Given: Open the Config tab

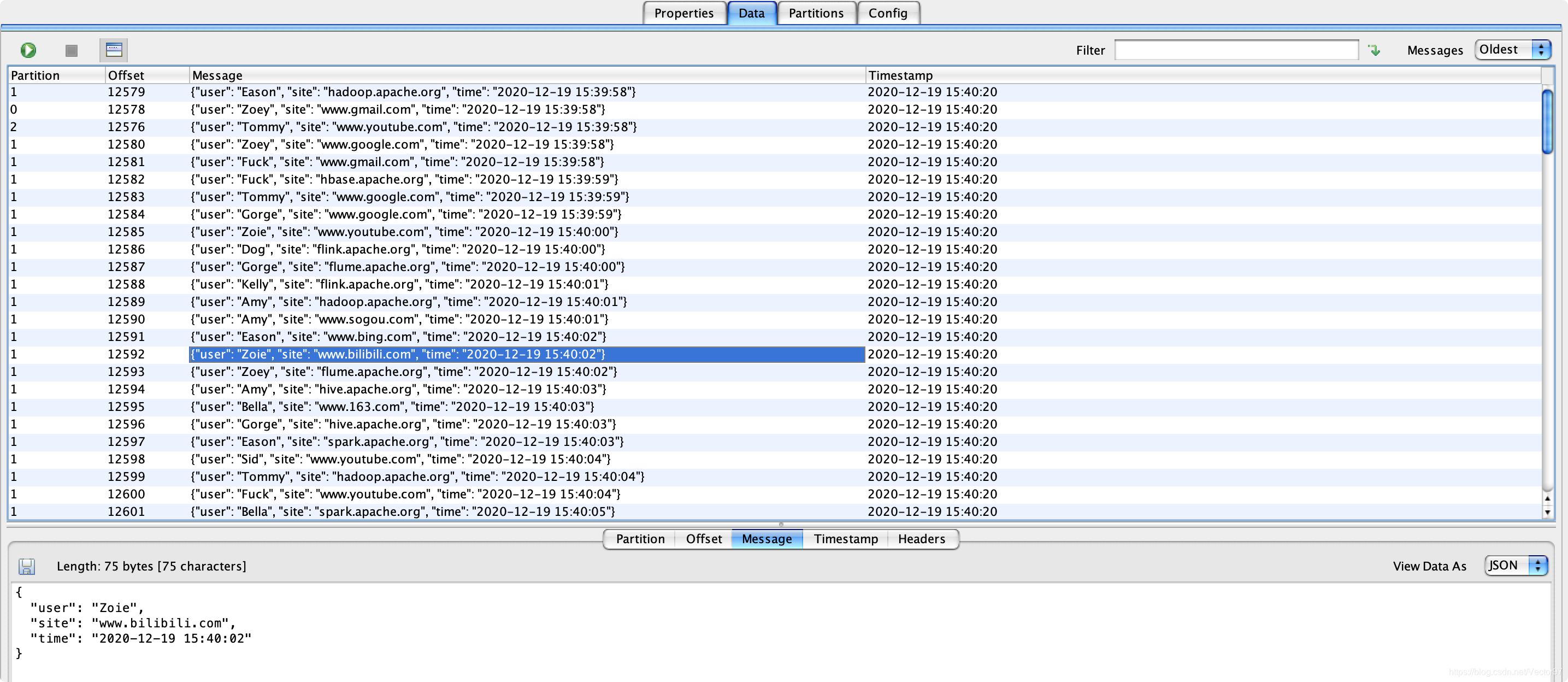Looking at the screenshot, I should [x=887, y=14].
